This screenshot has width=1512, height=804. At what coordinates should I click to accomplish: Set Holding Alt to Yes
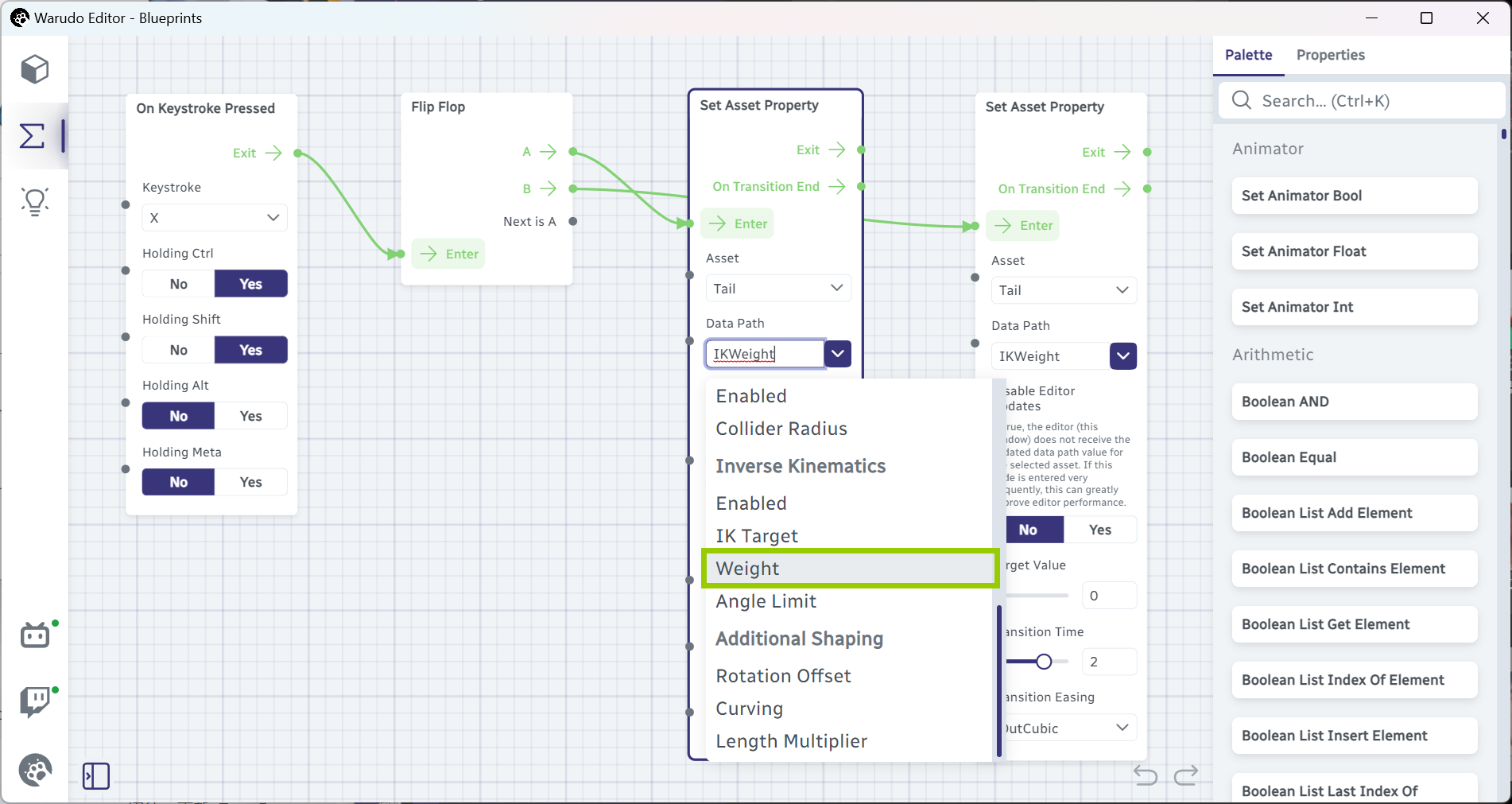(x=251, y=416)
